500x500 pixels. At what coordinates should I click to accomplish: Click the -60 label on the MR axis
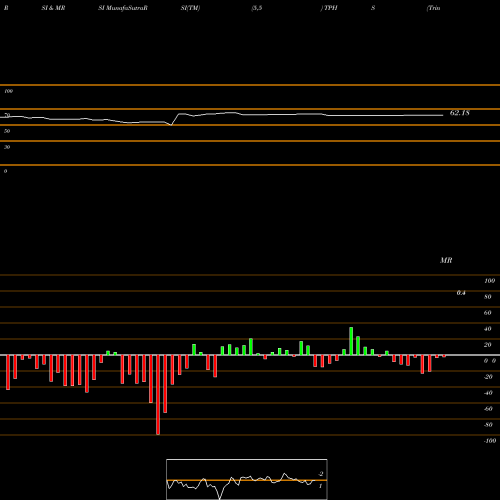[488, 409]
